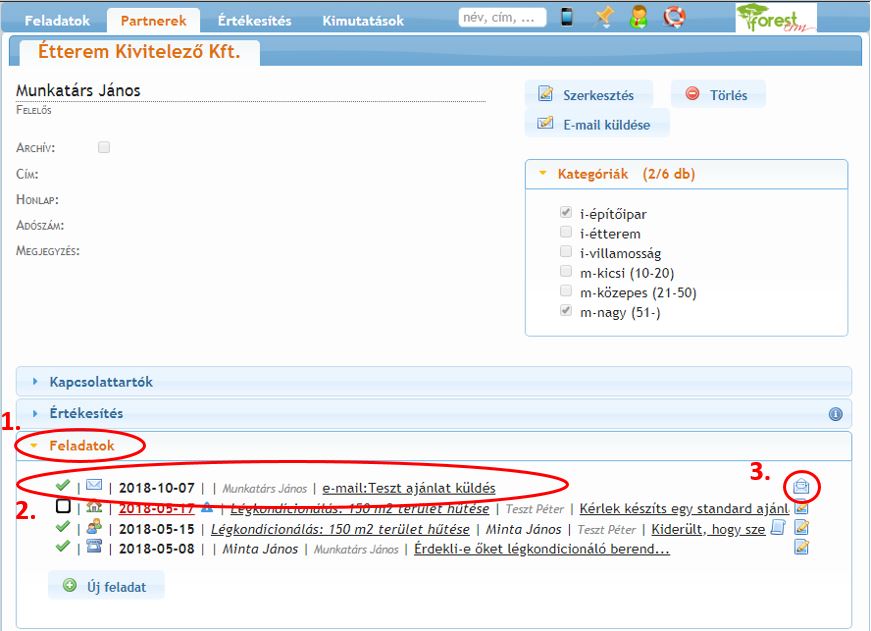This screenshot has height=631, width=871.
Task: Check the i-étterem category
Action: [x=567, y=233]
